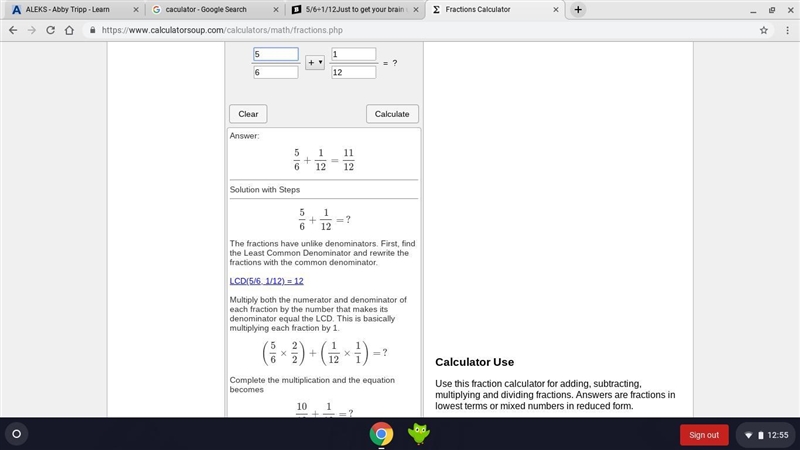Click the Clear button

tap(248, 114)
